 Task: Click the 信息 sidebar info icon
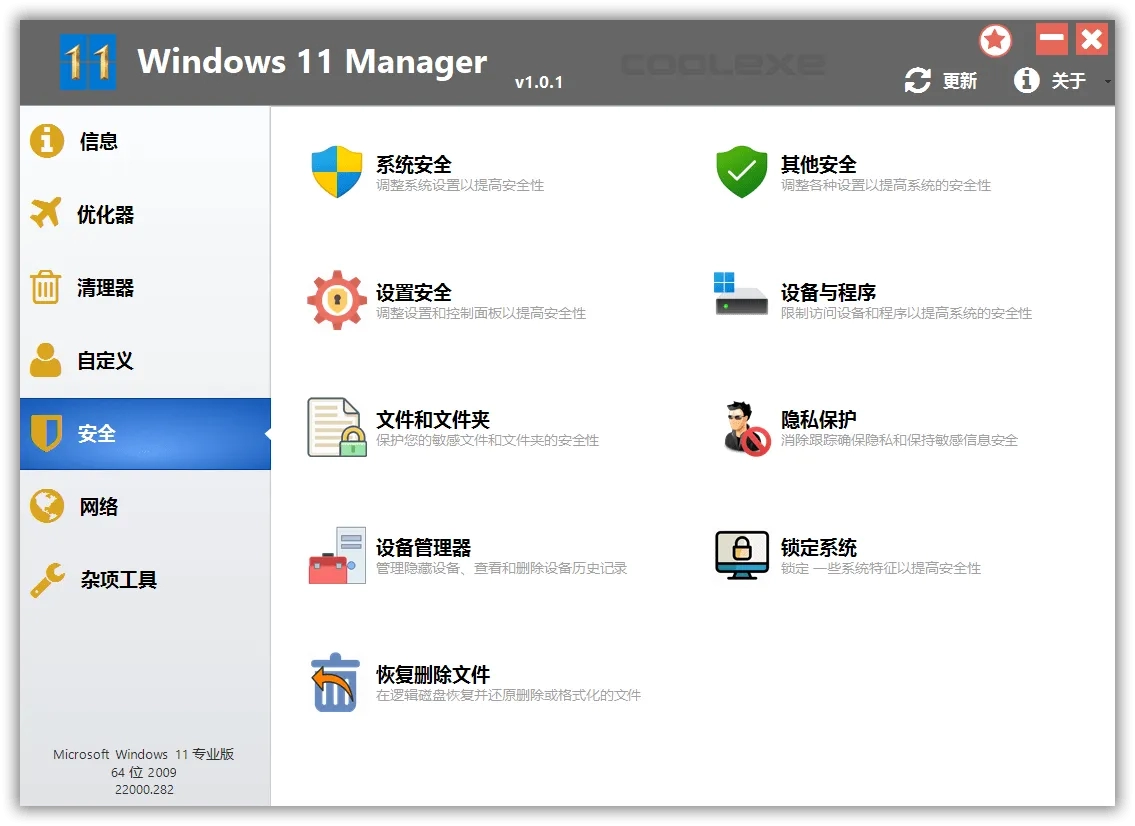click(47, 140)
